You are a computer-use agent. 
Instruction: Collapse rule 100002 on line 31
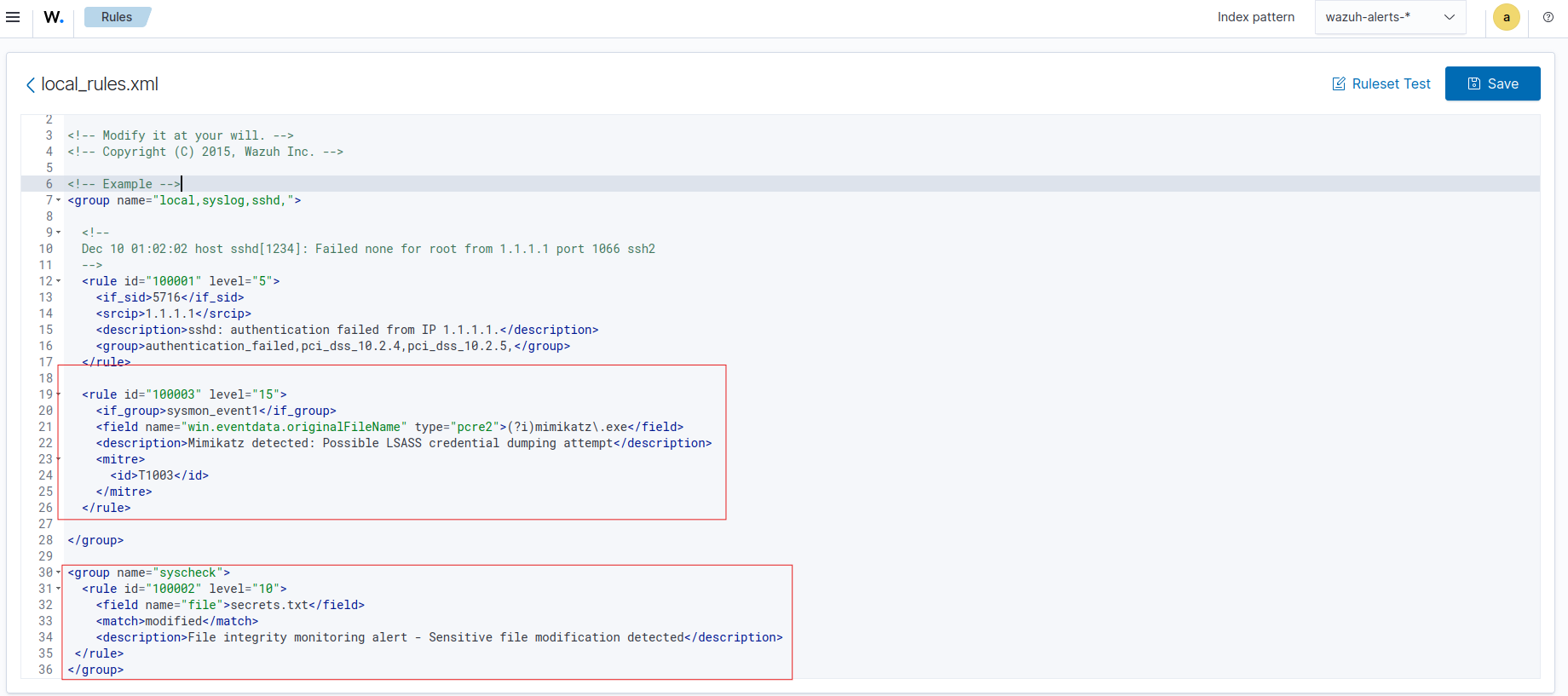click(59, 589)
